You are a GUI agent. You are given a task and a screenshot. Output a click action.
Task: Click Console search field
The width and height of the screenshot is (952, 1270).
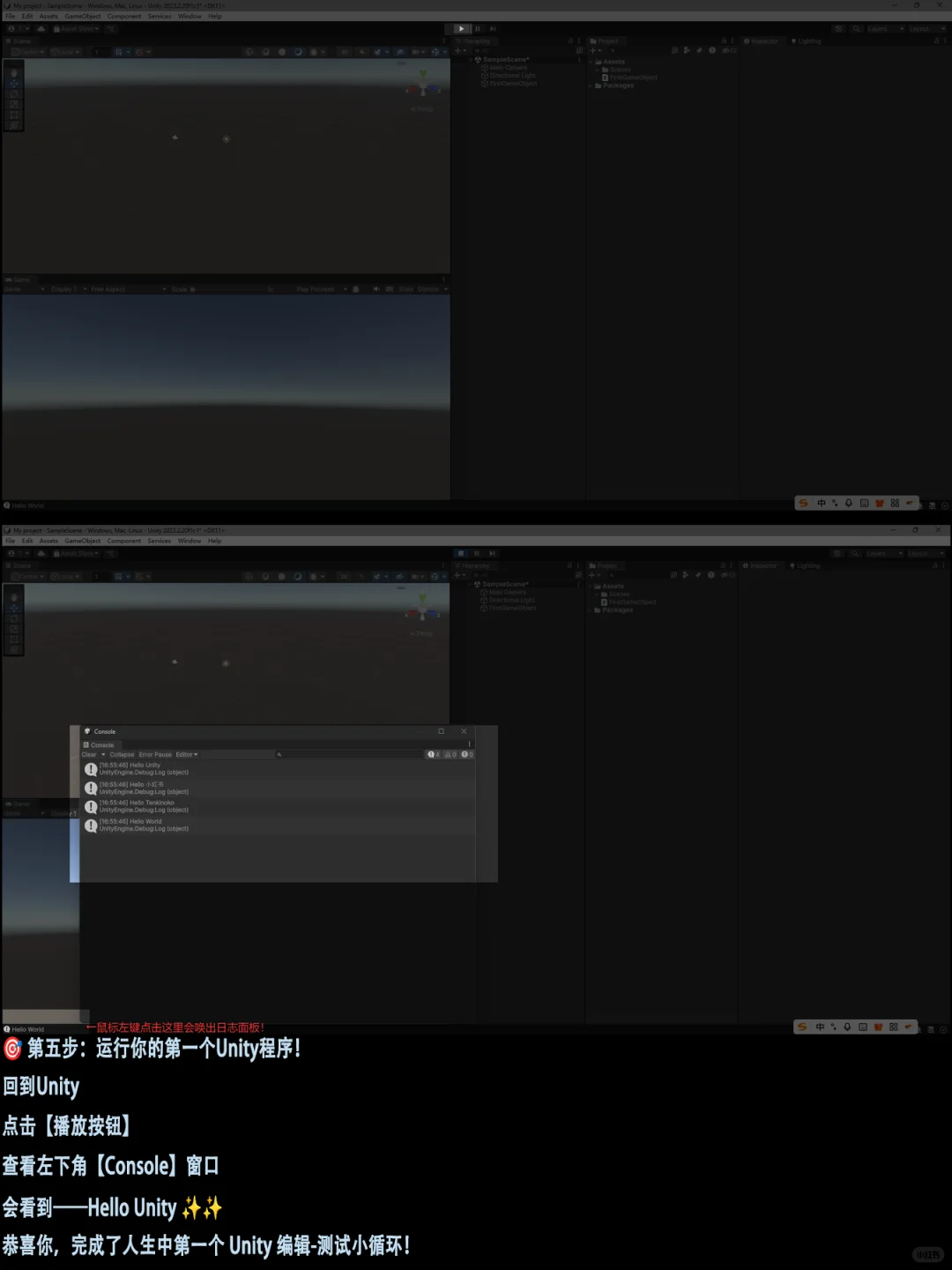(x=350, y=755)
